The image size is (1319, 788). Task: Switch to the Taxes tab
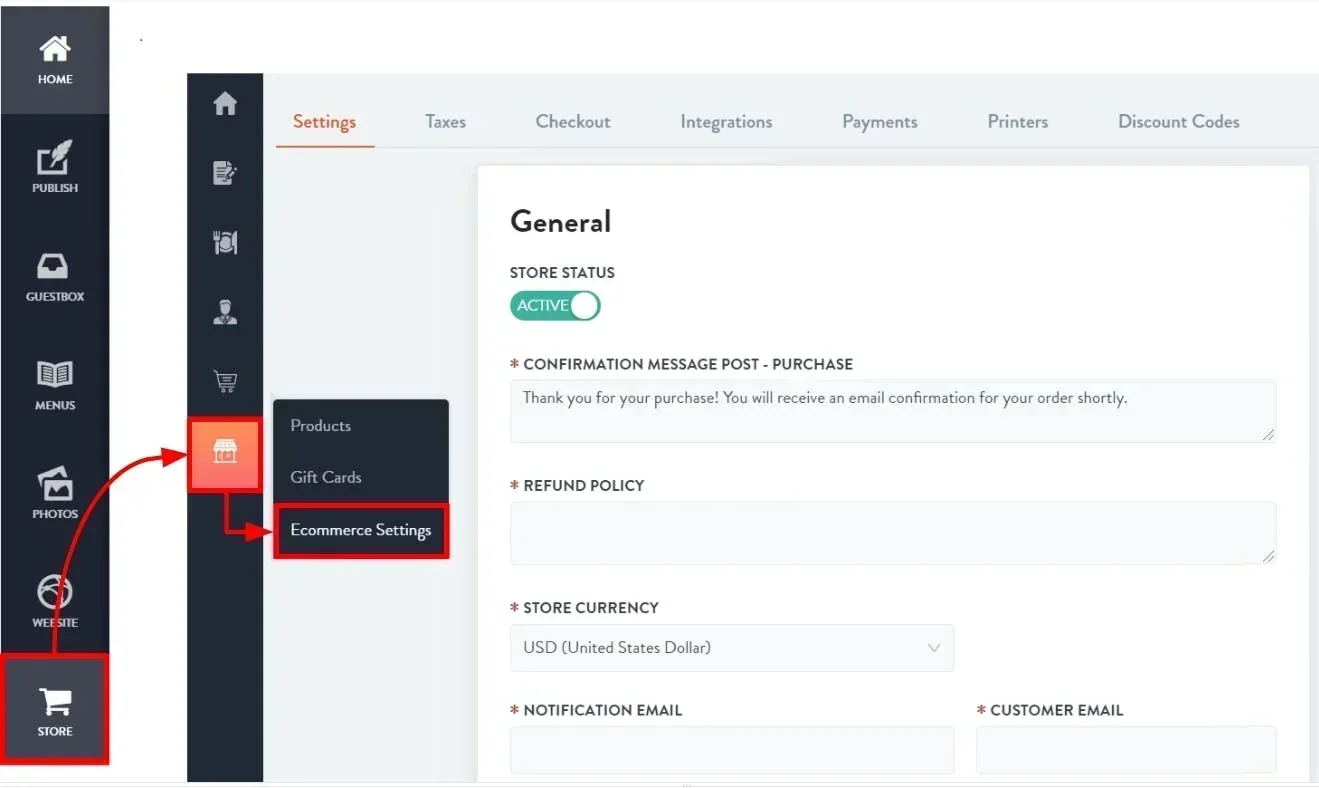445,122
